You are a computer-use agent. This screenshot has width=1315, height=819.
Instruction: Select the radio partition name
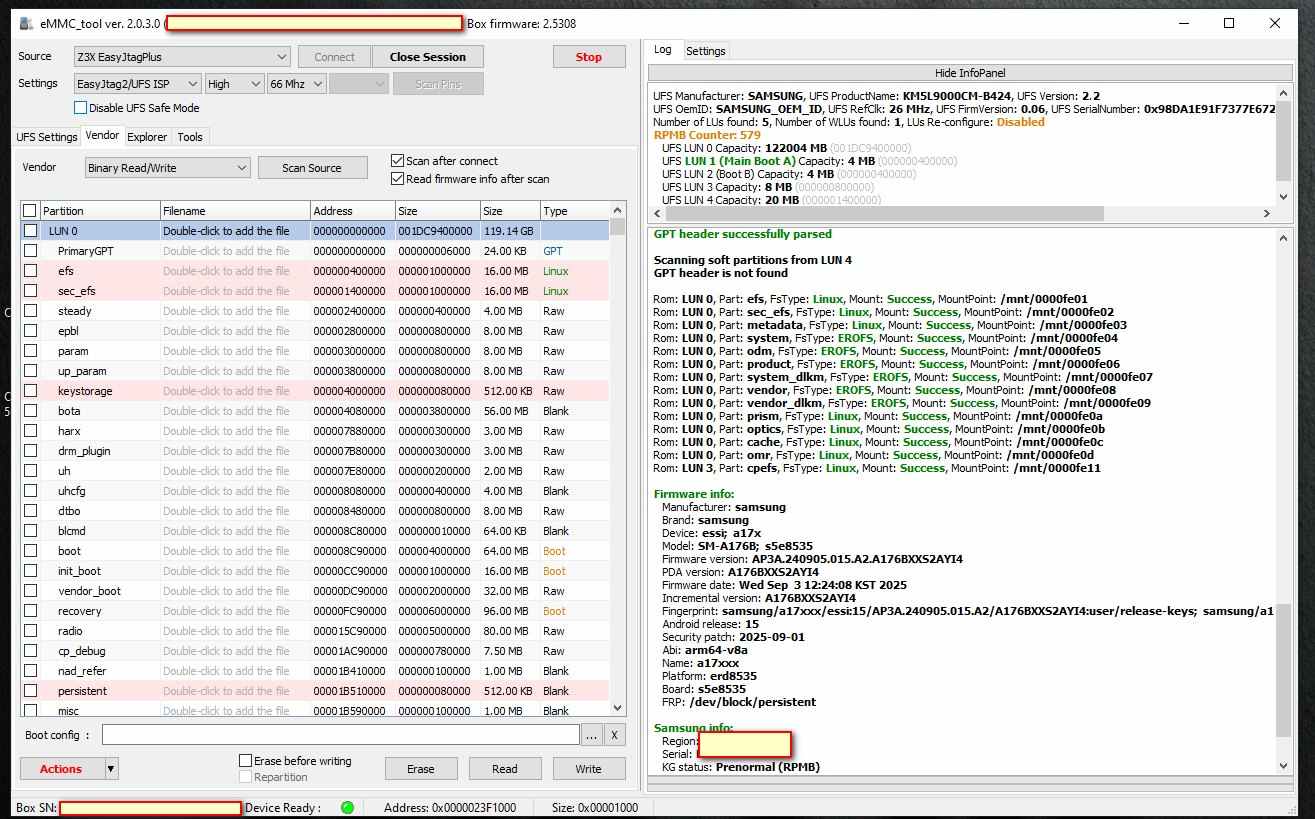pyautogui.click(x=70, y=631)
